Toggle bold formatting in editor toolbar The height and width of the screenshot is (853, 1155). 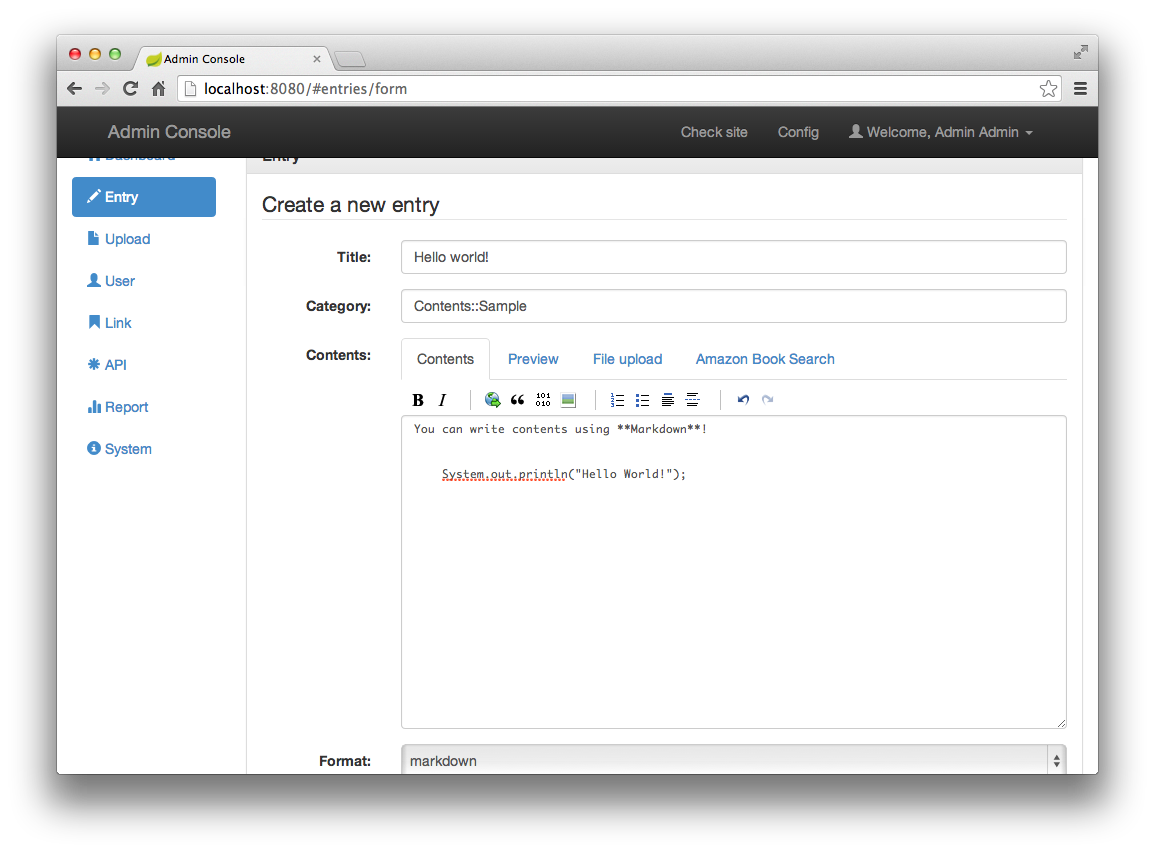click(418, 400)
